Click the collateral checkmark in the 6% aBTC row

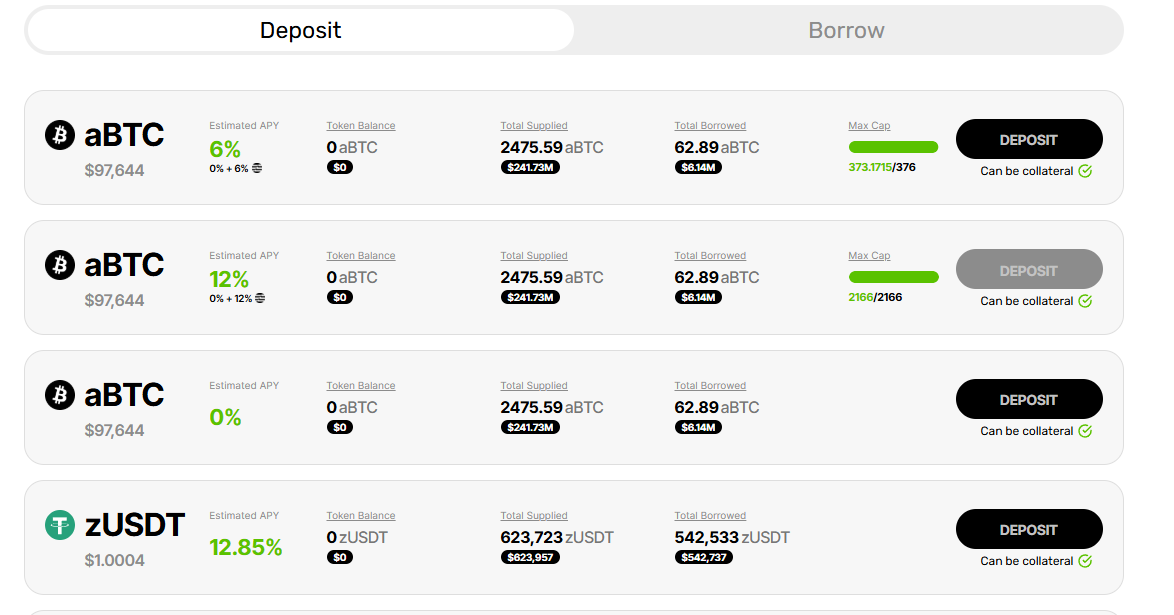point(1085,171)
